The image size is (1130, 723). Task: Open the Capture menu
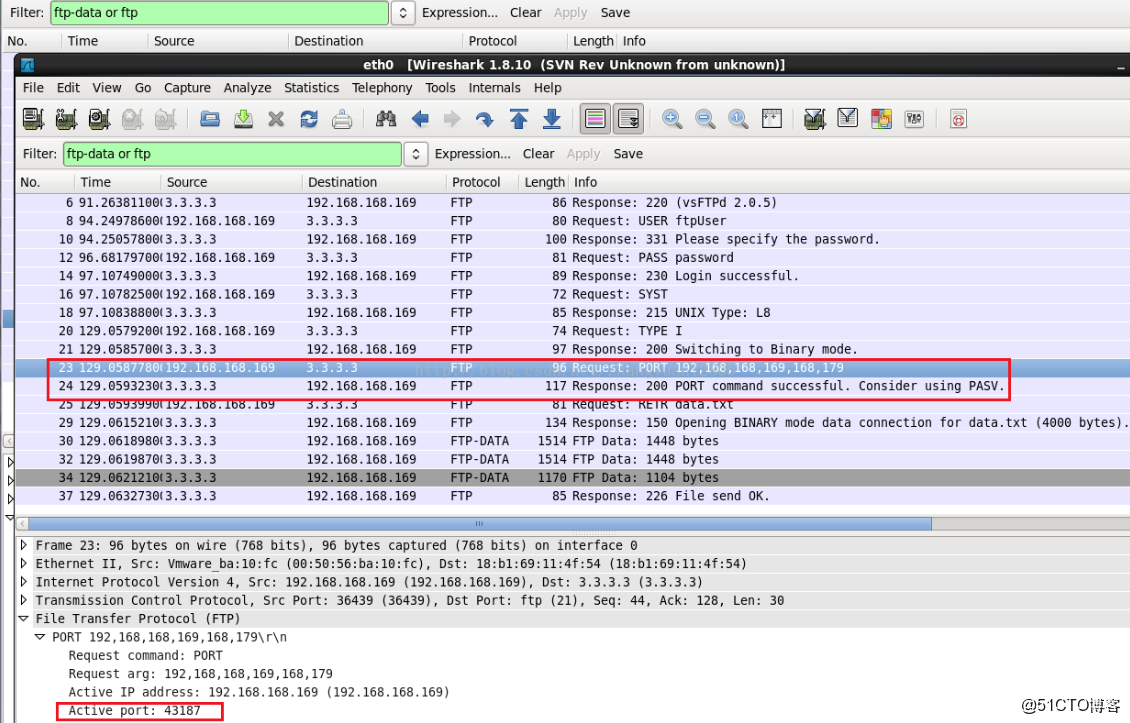[x=187, y=88]
